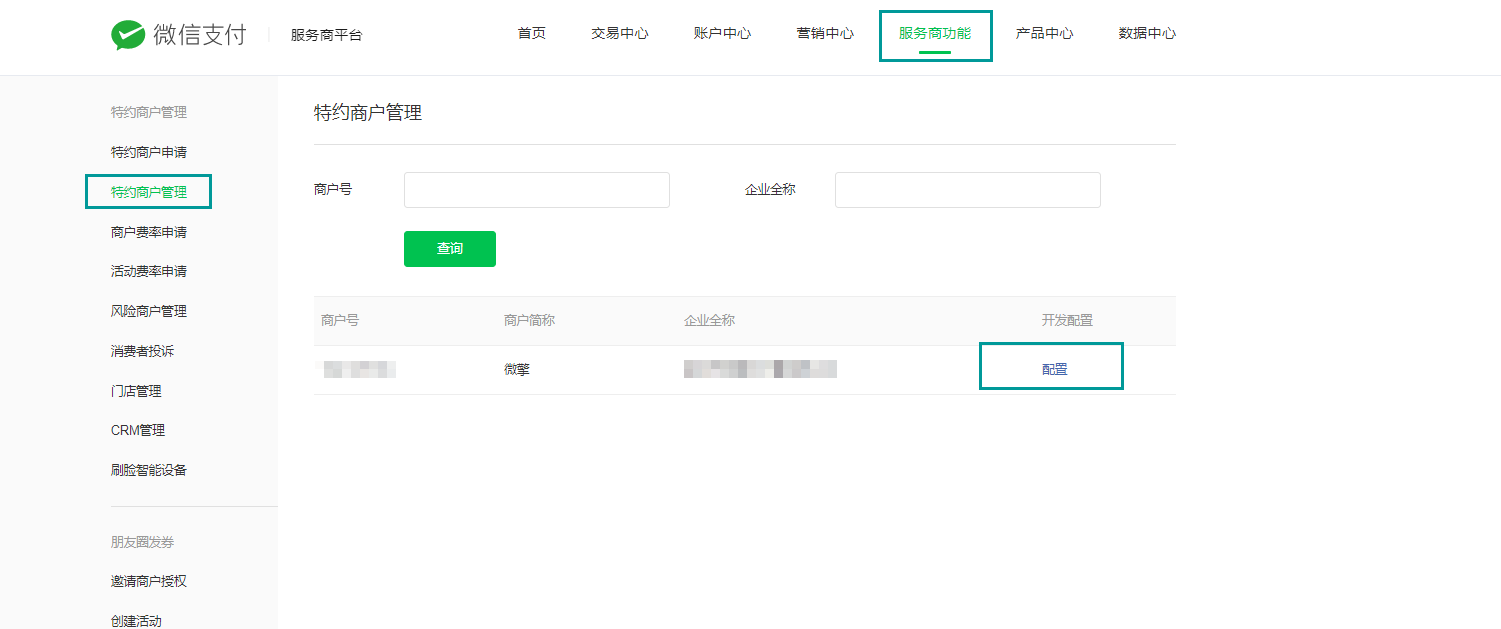
Task: Open CRM管理 sidebar item
Action: 138,430
